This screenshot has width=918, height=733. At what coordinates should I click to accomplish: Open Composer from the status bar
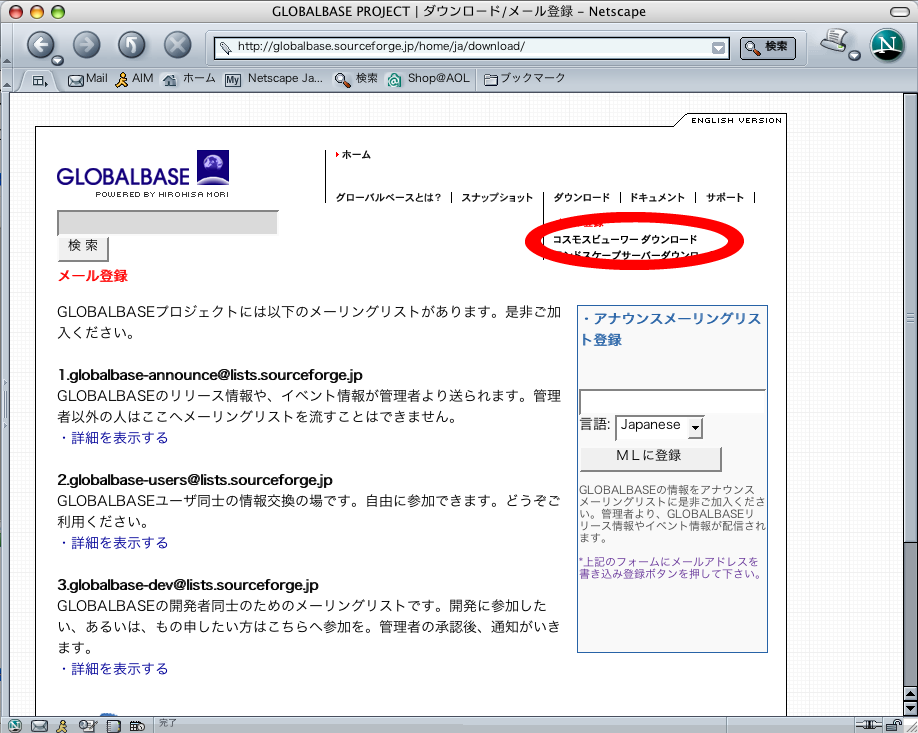88,725
